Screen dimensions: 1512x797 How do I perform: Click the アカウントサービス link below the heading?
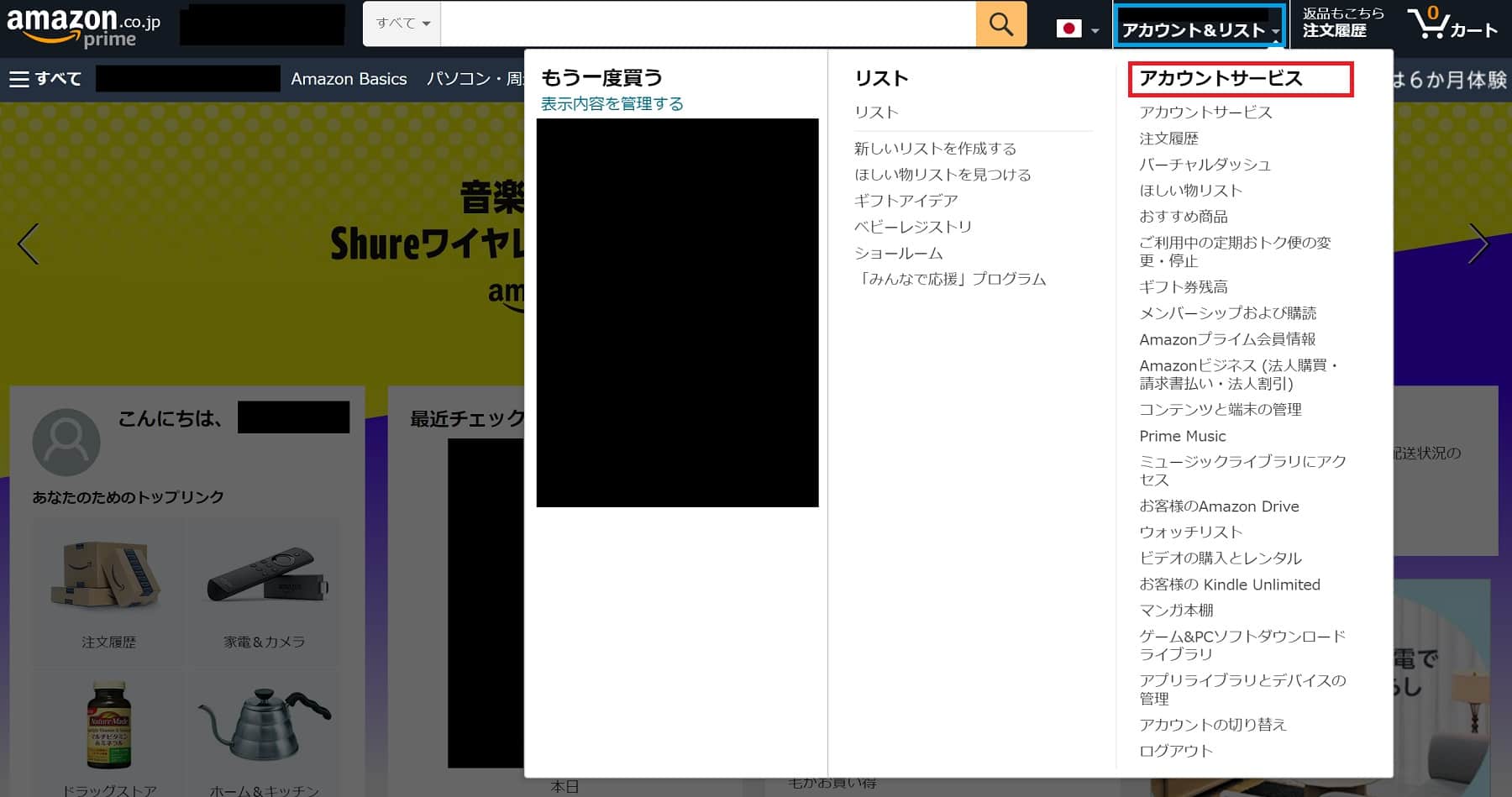(x=1205, y=112)
